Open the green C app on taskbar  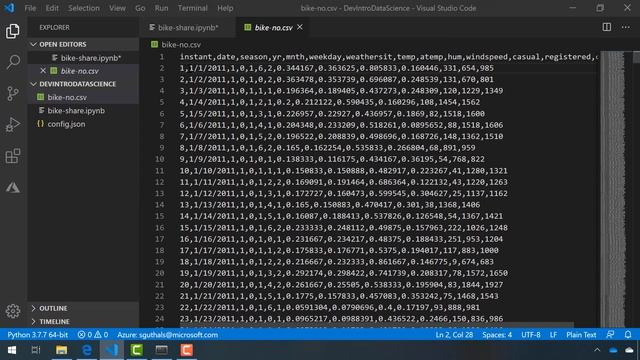[137, 350]
